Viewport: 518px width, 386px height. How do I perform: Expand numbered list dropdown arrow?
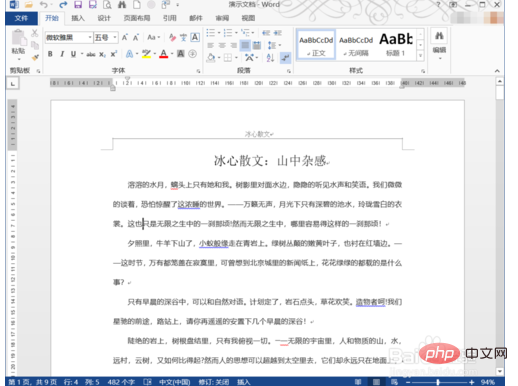(x=236, y=33)
